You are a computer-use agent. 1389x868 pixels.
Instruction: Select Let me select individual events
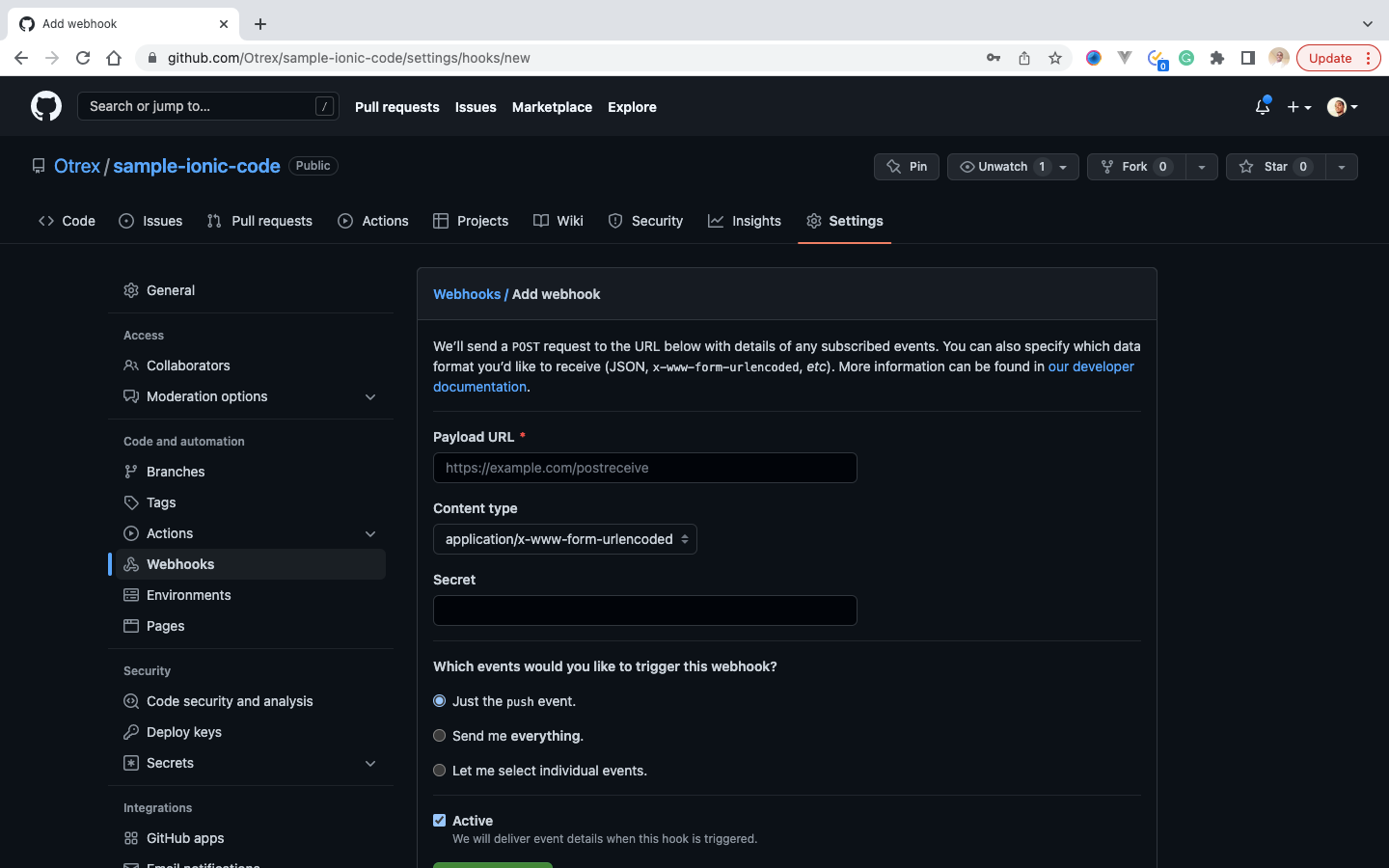(439, 771)
